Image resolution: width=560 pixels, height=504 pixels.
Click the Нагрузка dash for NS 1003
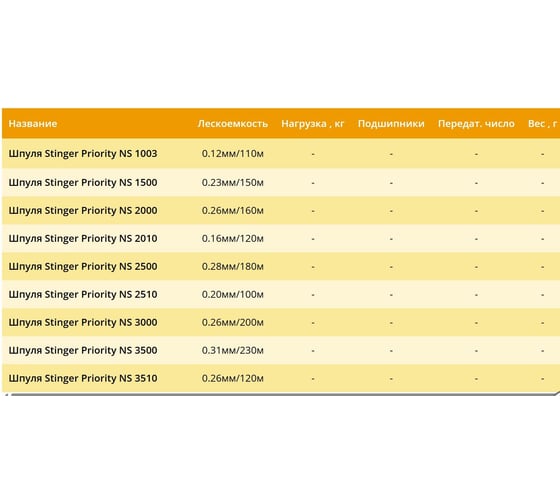click(x=313, y=154)
